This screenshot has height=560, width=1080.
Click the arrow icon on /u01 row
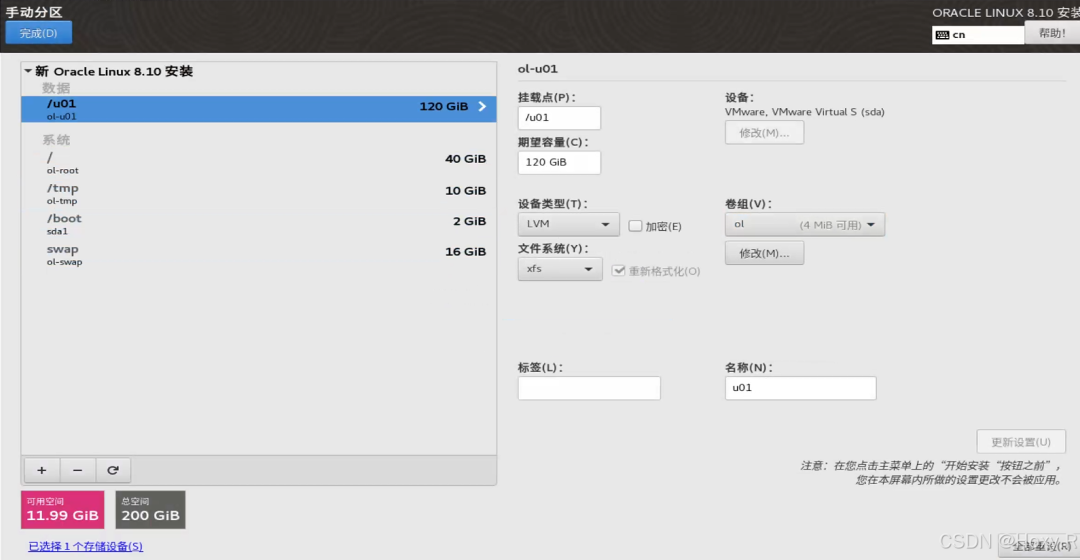(x=482, y=106)
